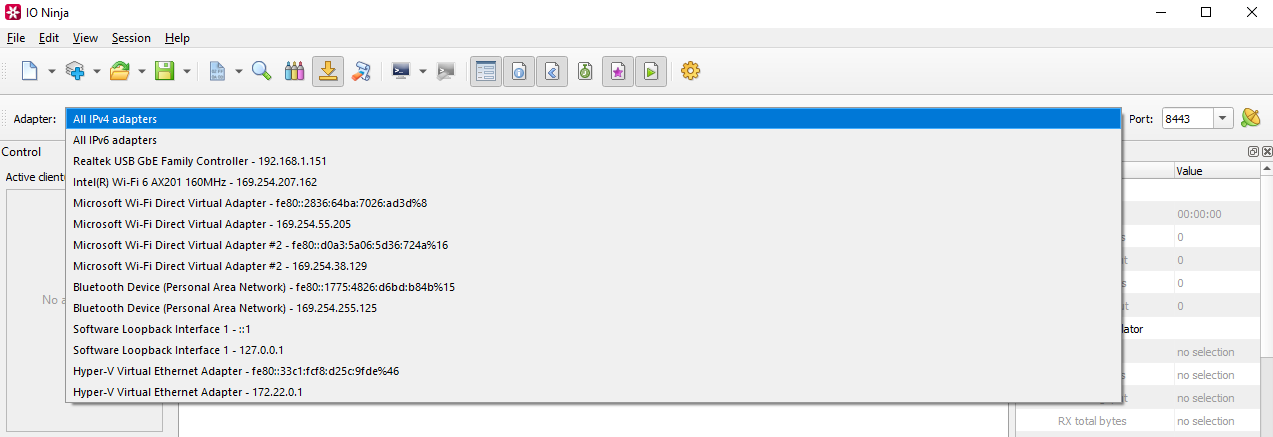Choose Realtek USB GbE Family Controller adapter
The height and width of the screenshot is (437, 1273).
593,161
